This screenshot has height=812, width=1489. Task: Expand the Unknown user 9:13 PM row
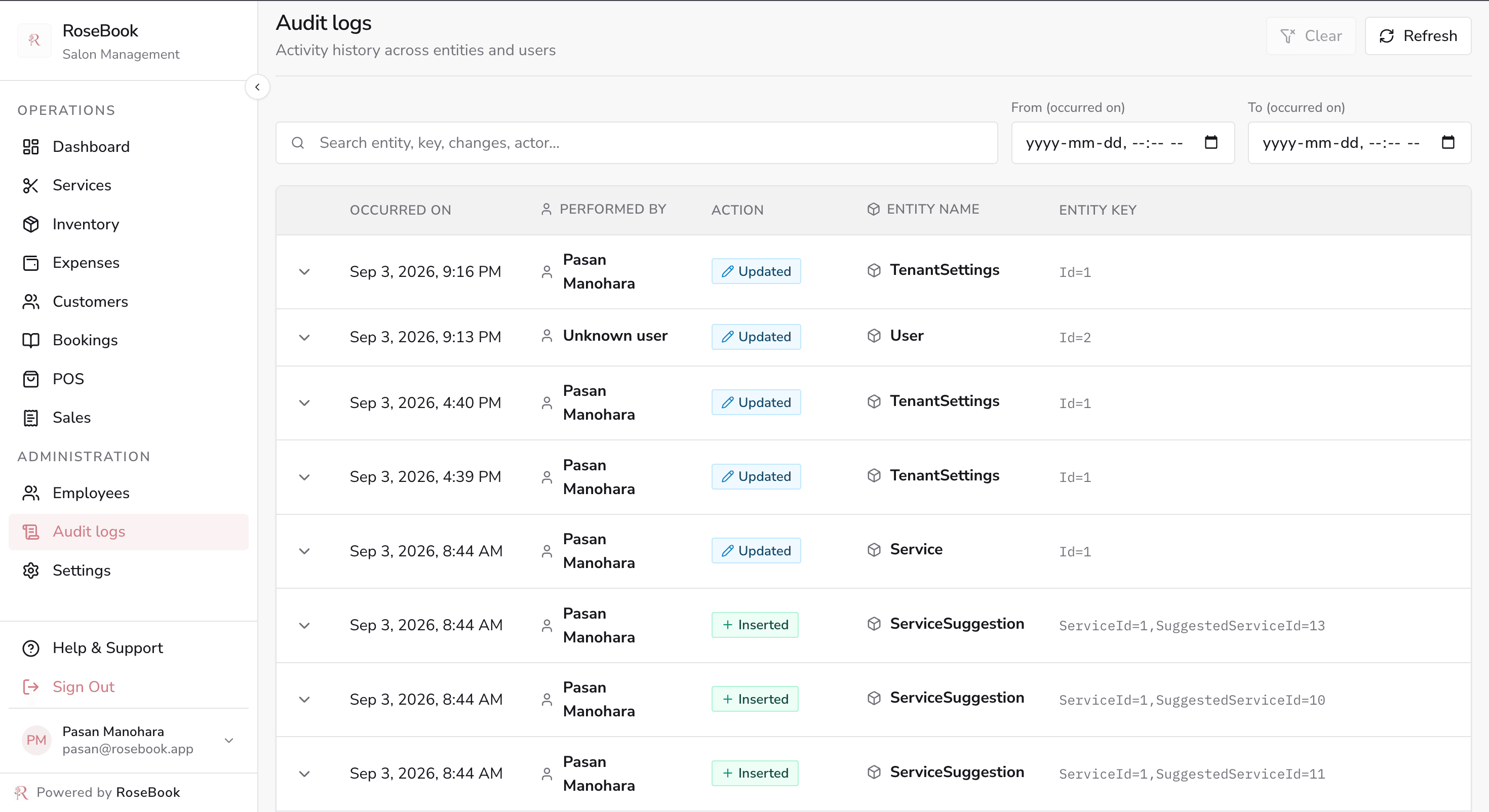(304, 338)
